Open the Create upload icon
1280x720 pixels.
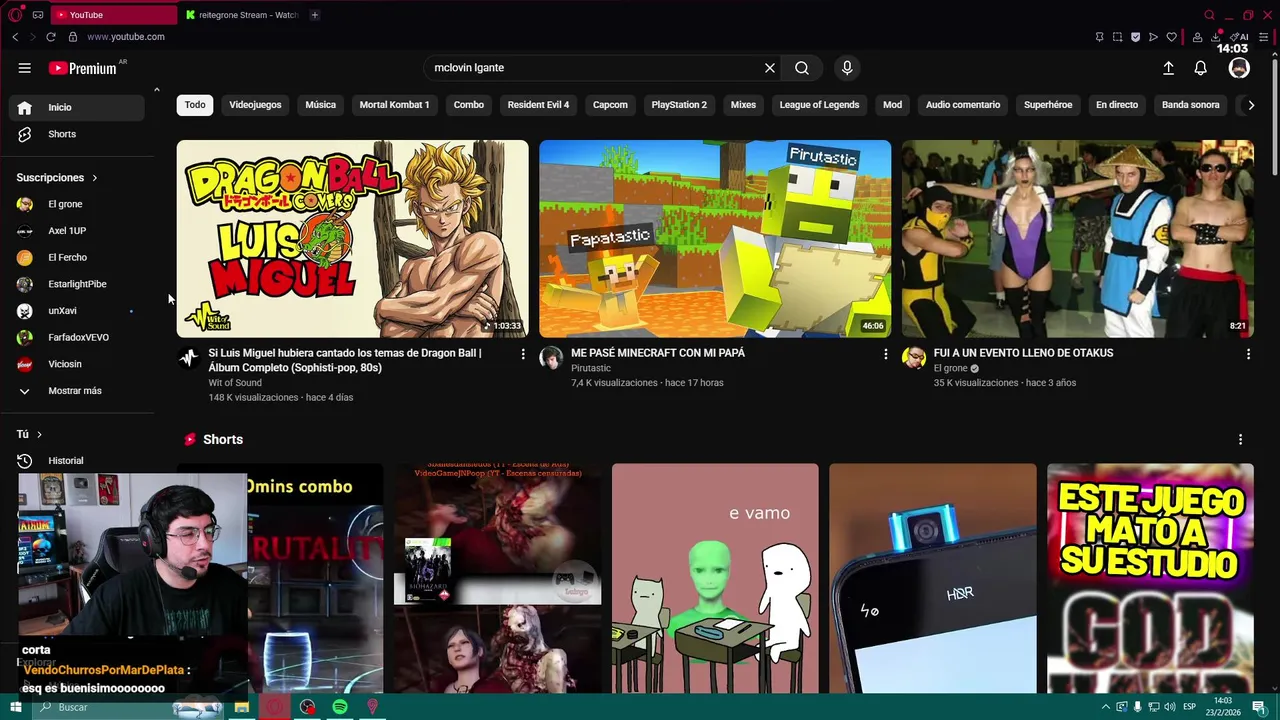(1168, 68)
